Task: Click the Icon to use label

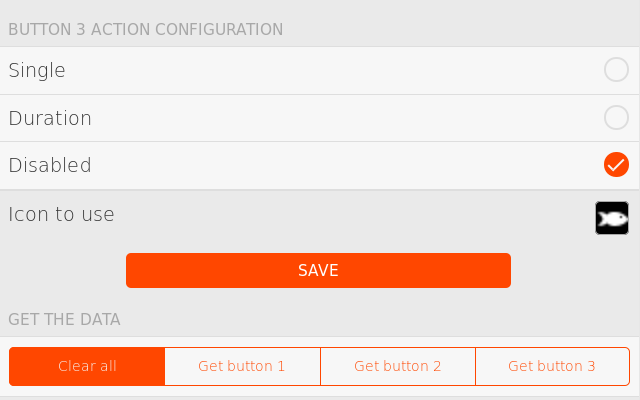Action: tap(61, 214)
